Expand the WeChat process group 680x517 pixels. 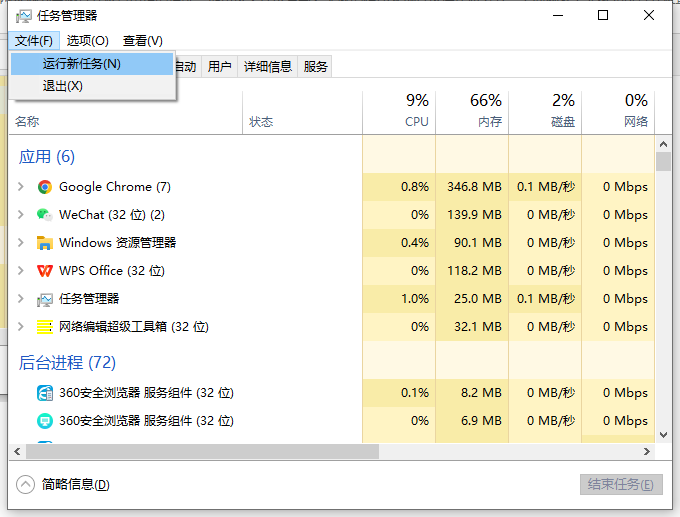(x=21, y=215)
